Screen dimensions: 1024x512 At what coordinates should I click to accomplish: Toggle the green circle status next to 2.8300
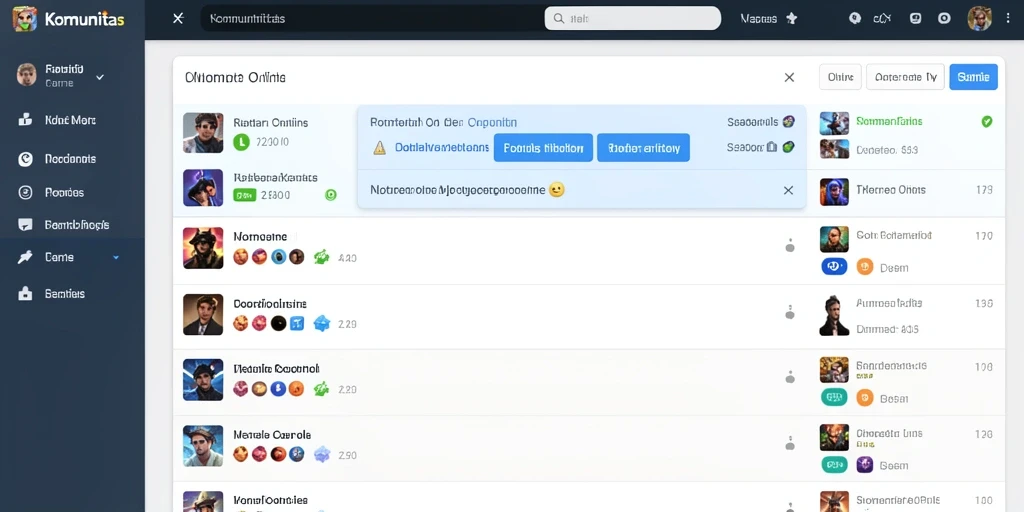(330, 195)
